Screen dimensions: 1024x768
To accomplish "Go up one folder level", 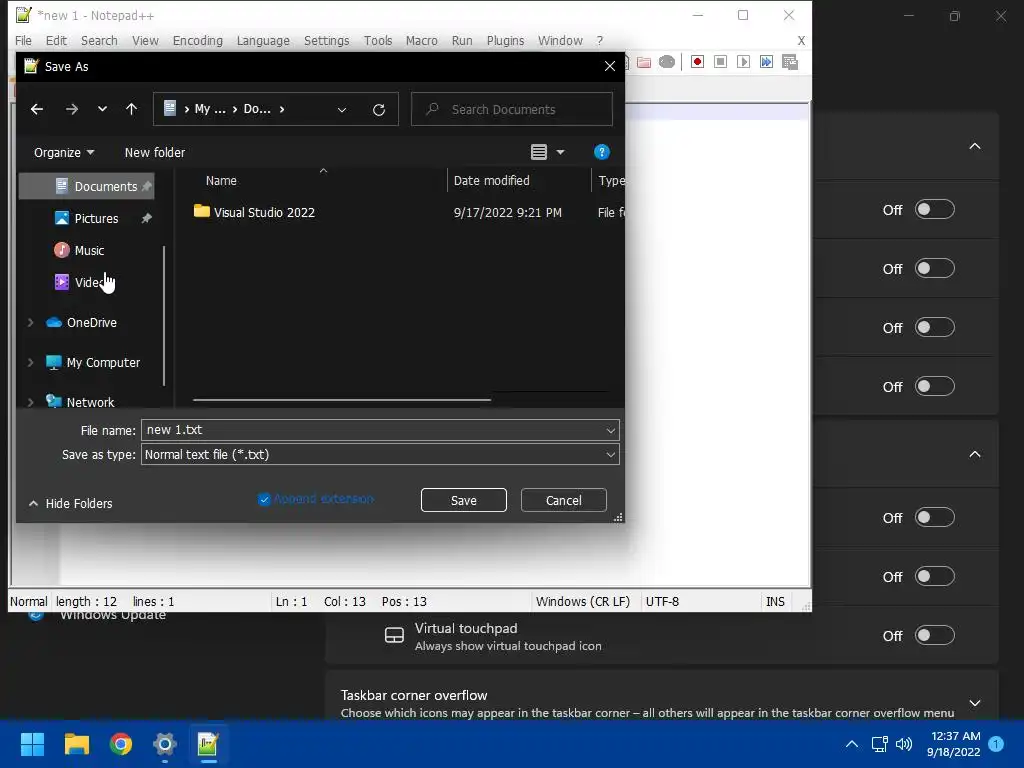I will click(131, 109).
